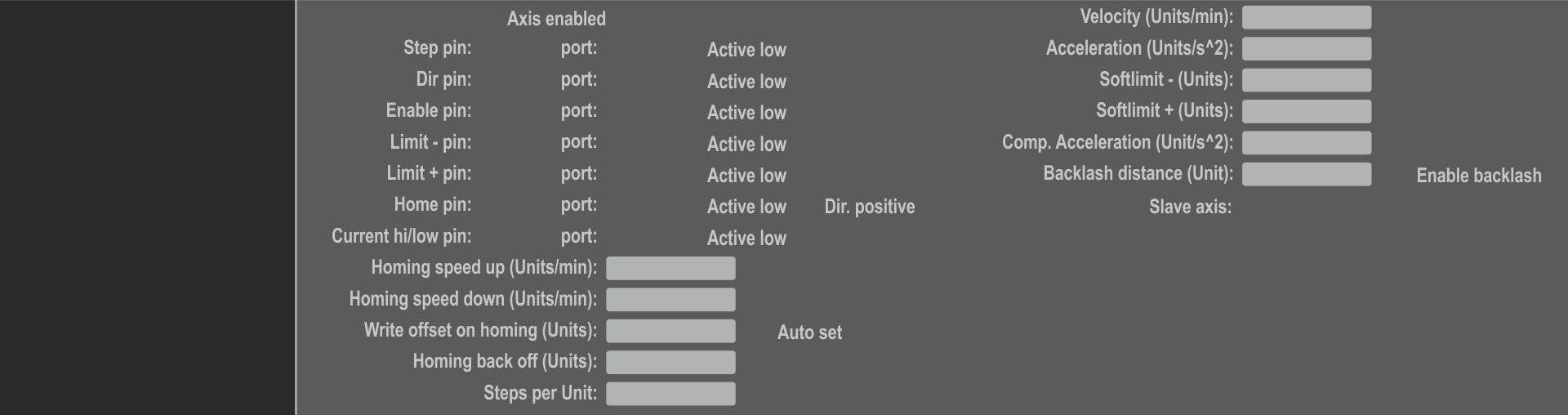1568x415 pixels.
Task: Click the Steps per Unit input field
Action: pos(670,394)
